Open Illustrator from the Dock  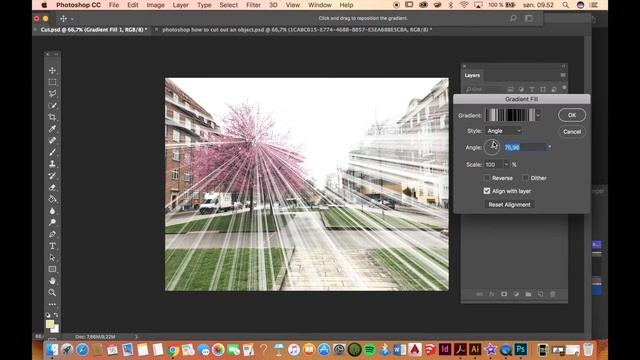pyautogui.click(x=475, y=350)
